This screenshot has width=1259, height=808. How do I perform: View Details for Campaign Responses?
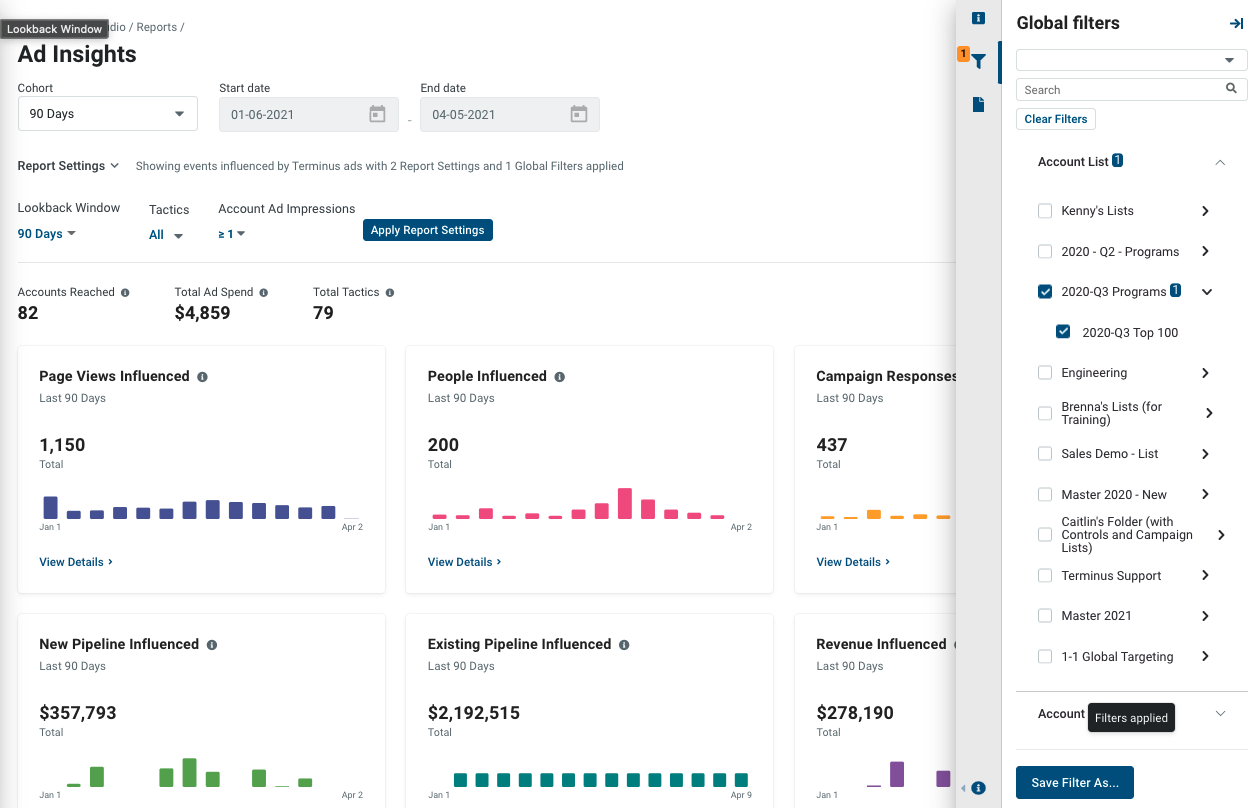click(853, 562)
